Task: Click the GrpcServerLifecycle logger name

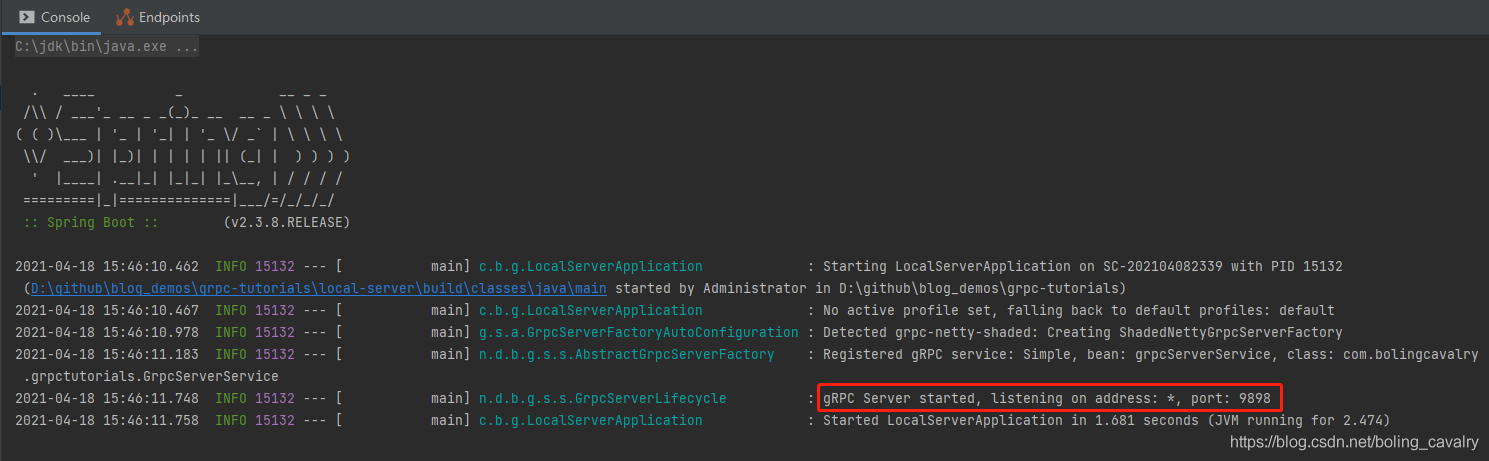Action: click(602, 398)
